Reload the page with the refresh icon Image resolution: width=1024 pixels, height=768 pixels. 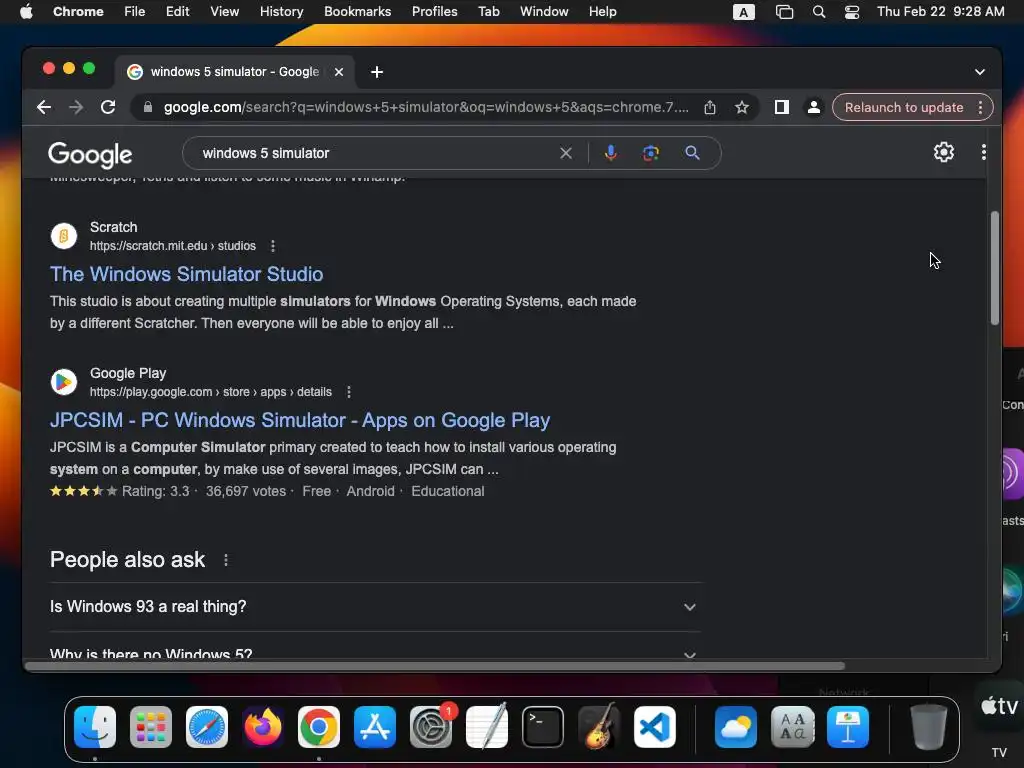click(x=108, y=107)
